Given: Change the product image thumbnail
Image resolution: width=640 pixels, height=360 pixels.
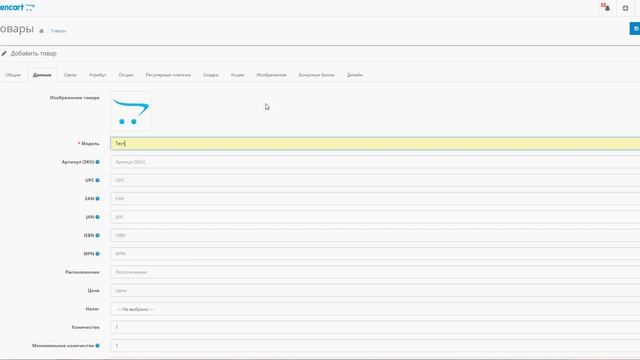Looking at the screenshot, I should (x=131, y=111).
